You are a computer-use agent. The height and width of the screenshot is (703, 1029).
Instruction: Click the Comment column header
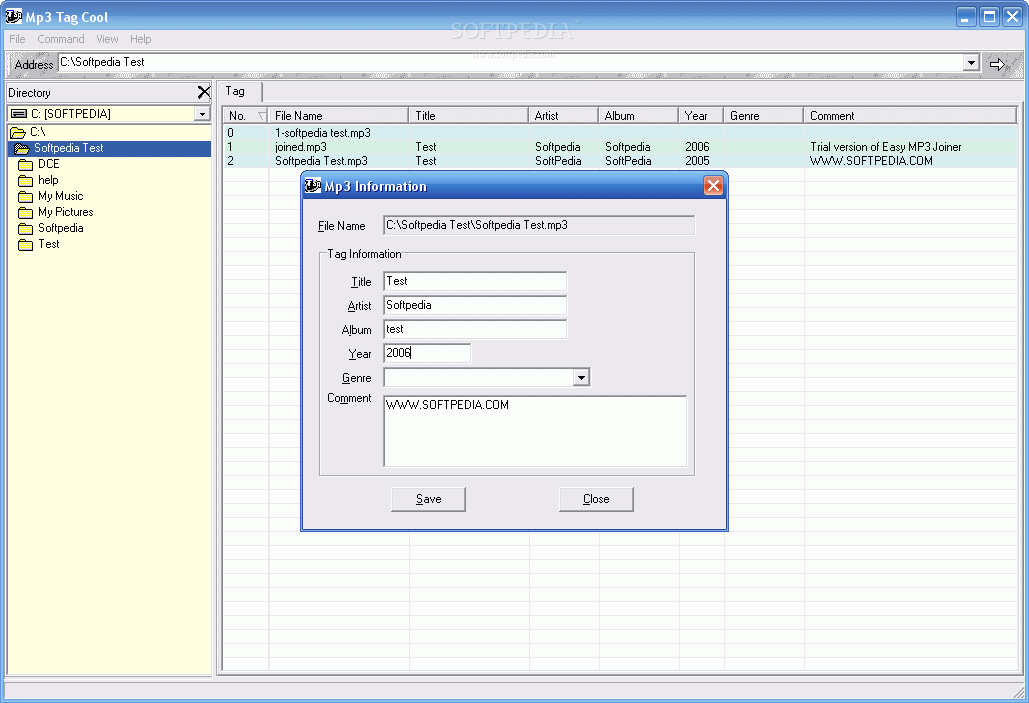(910, 116)
